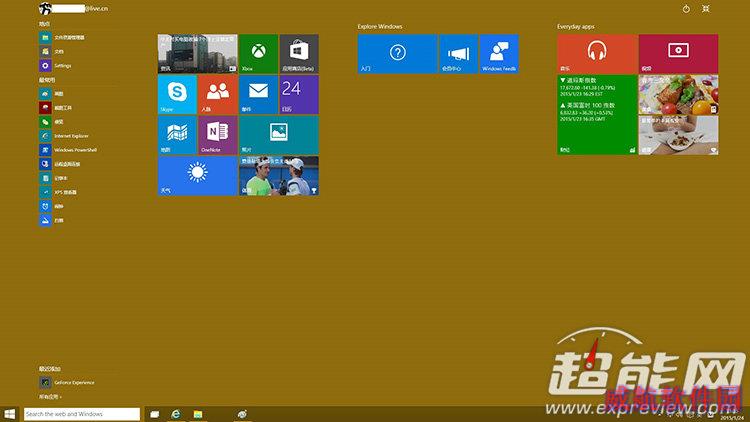
Task: Open the Weather tile with sun icon
Action: point(198,176)
